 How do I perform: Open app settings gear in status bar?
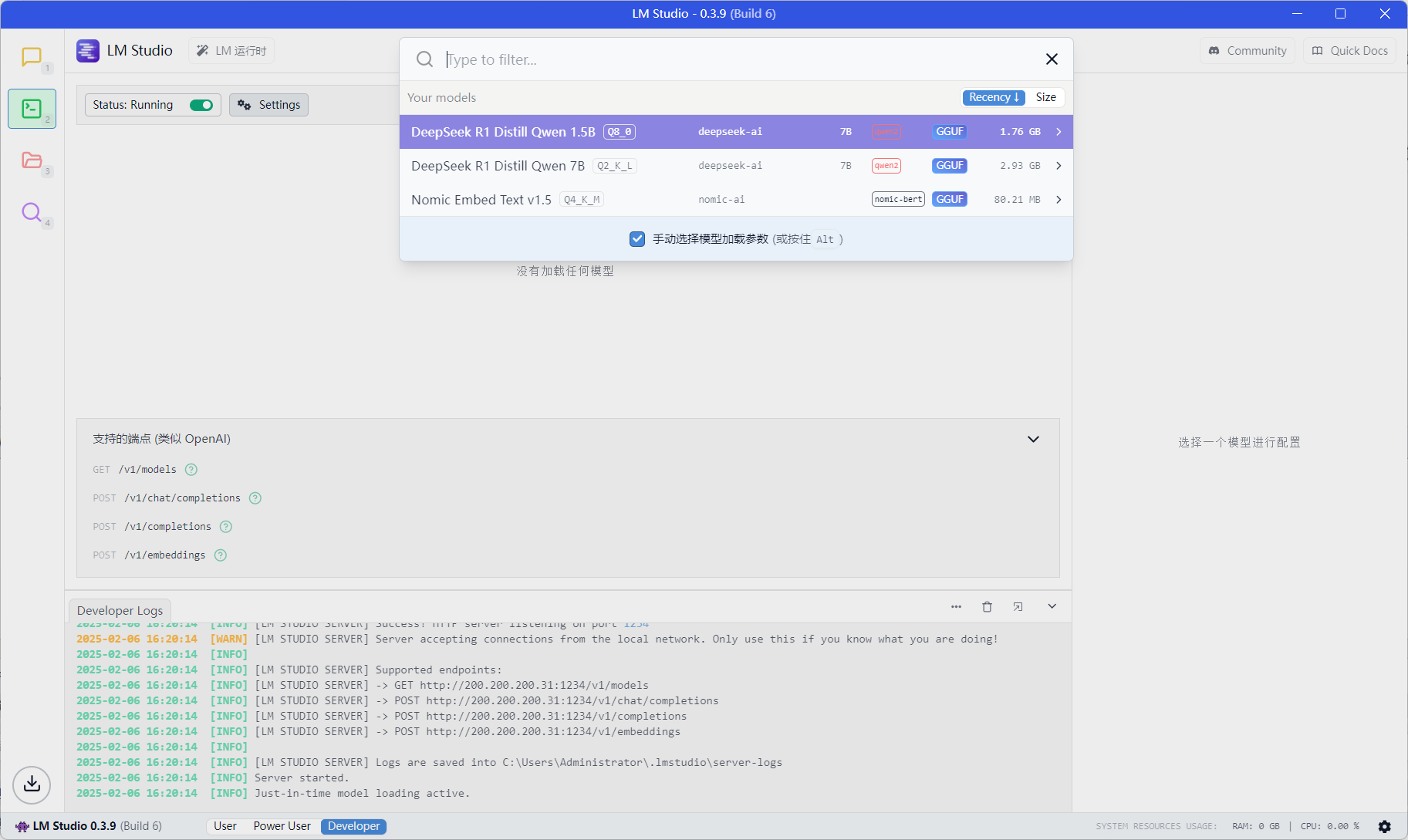tap(1385, 826)
